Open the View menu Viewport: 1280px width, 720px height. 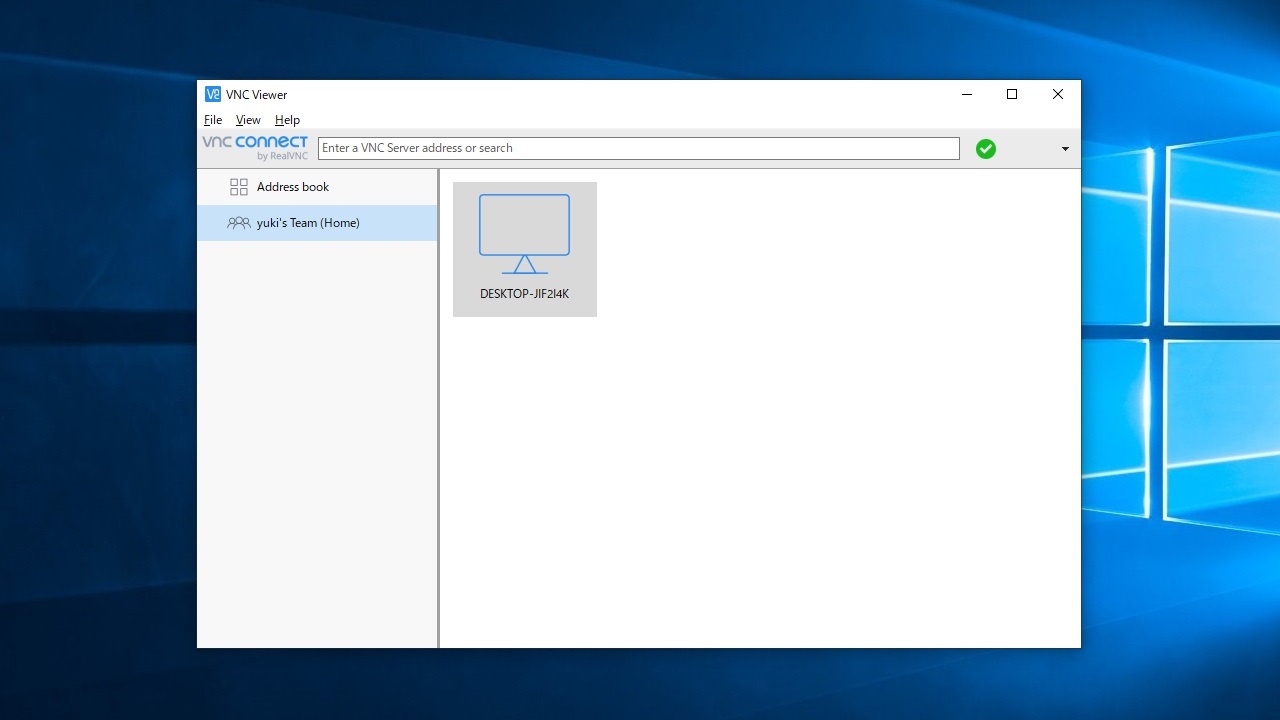tap(248, 120)
